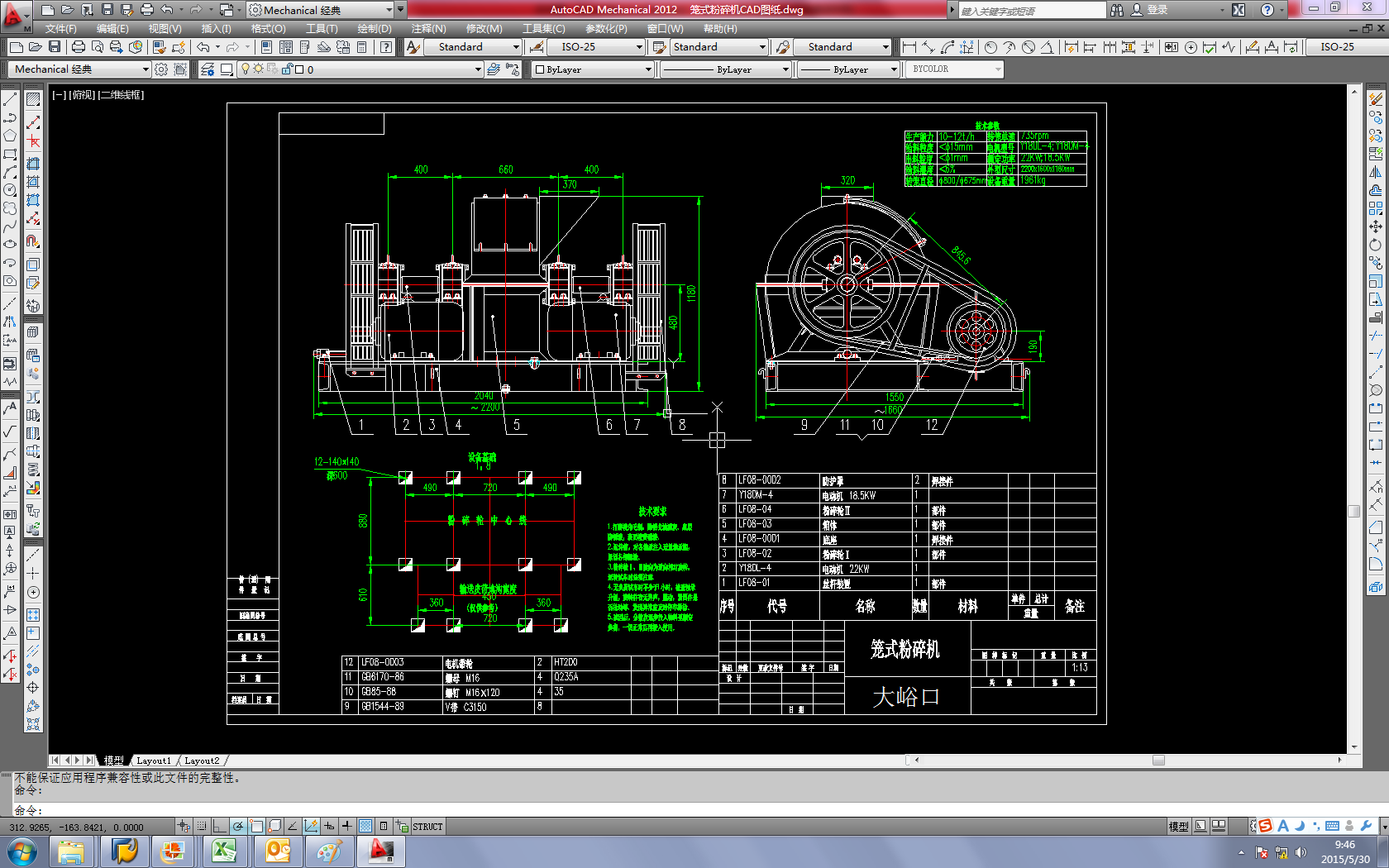Select the Line drawing tool
Image resolution: width=1389 pixels, height=868 pixels.
(x=10, y=99)
